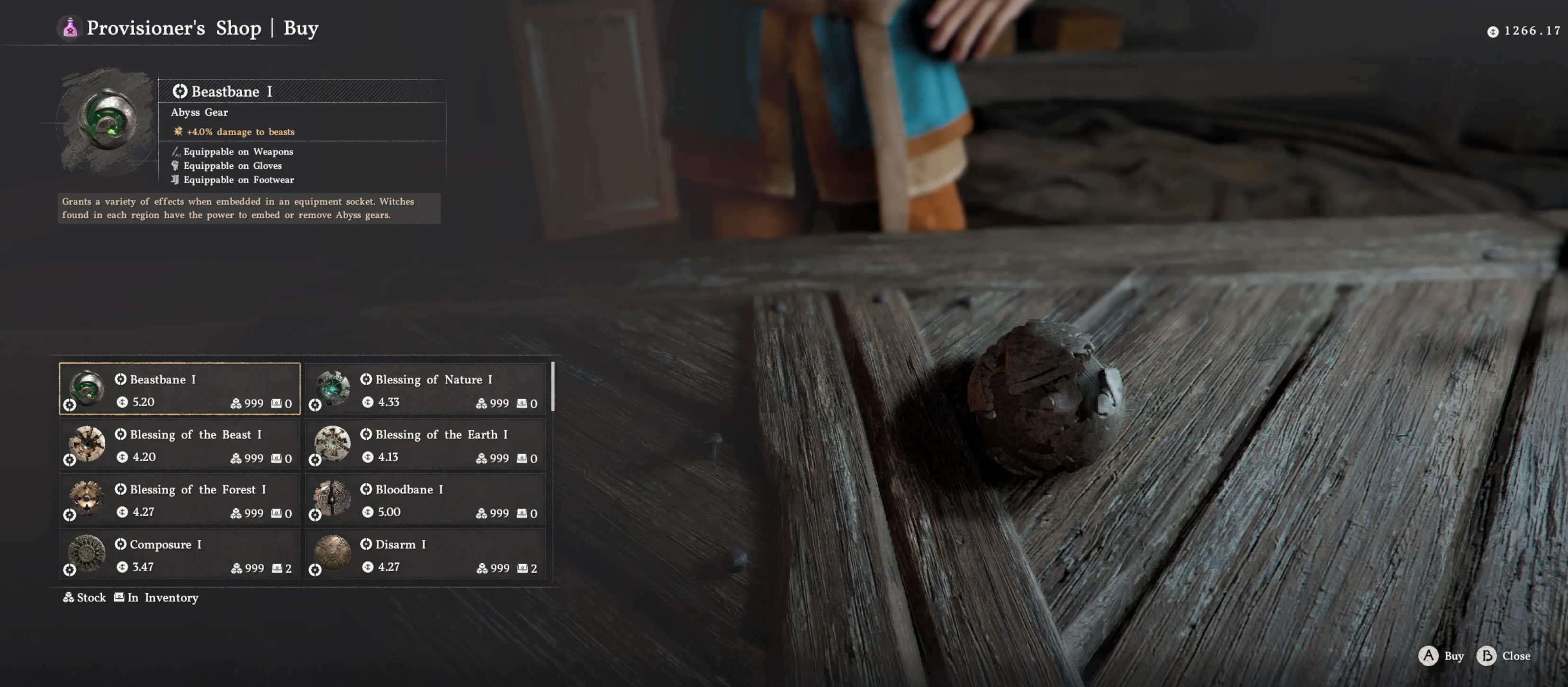Click the Blessing of Nature I item name

point(434,380)
